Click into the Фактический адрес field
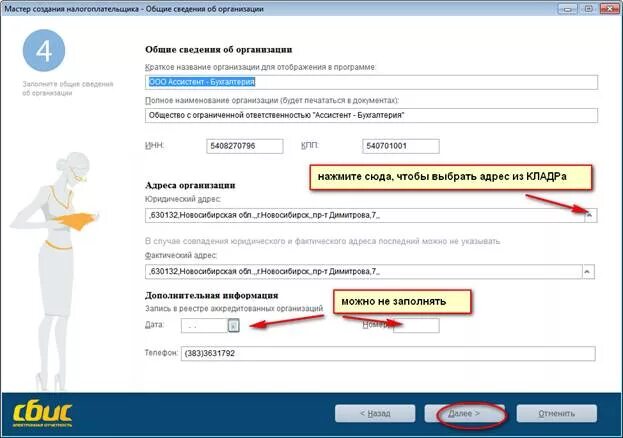This screenshot has height=438, width=623. point(364,272)
